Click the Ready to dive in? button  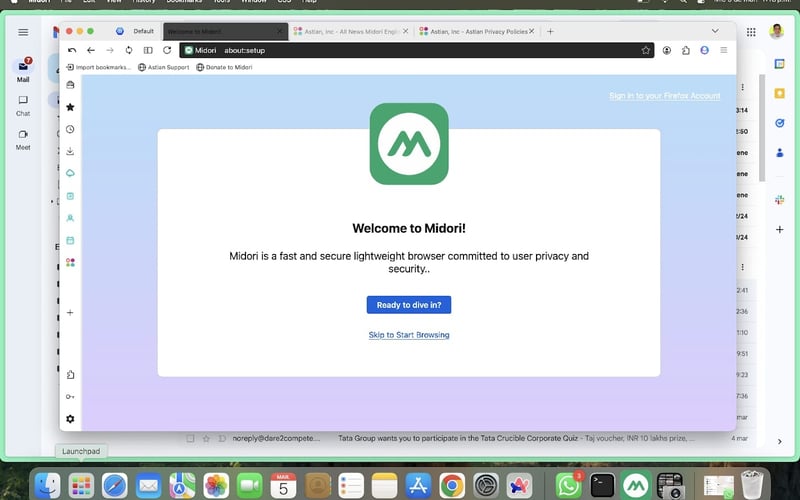pos(409,305)
